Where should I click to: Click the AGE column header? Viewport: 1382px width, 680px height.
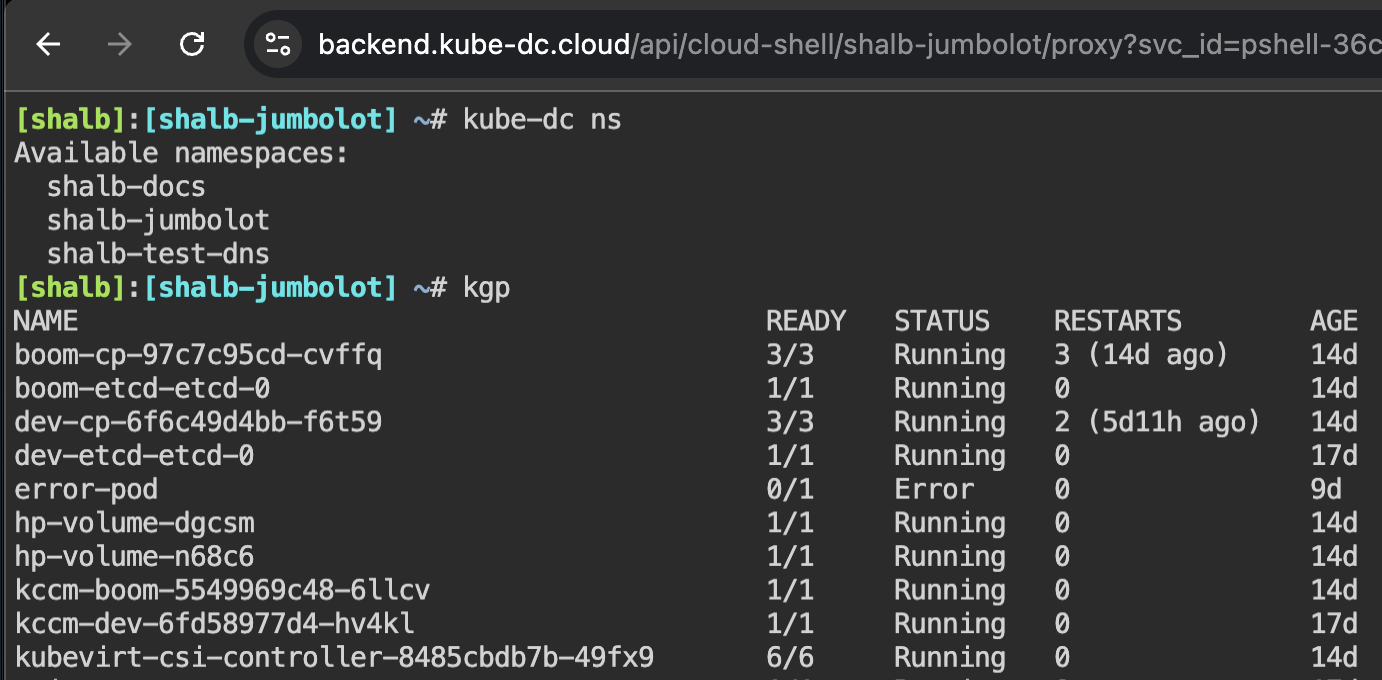tap(1333, 321)
